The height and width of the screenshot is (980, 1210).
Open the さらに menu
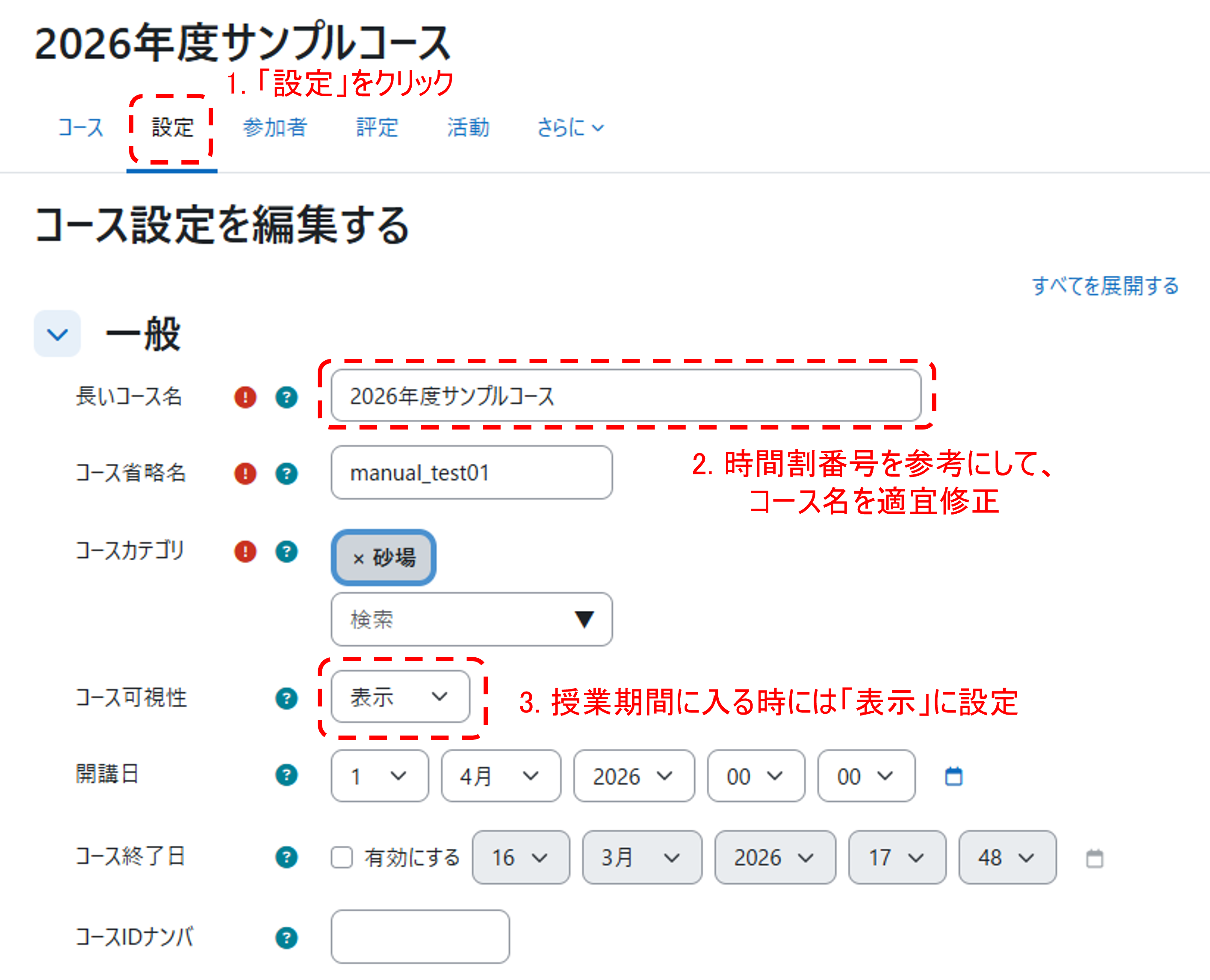coord(570,128)
